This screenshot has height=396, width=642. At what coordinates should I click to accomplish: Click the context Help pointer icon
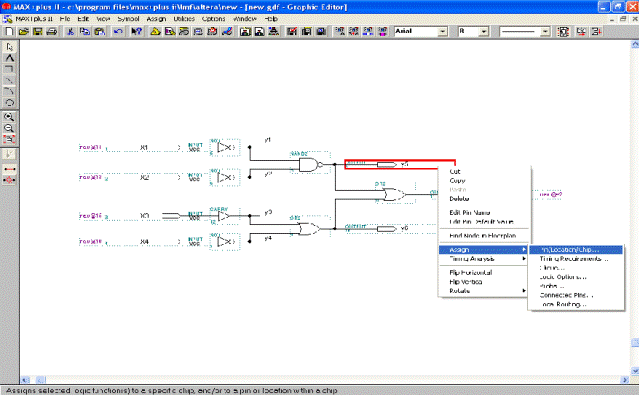click(x=136, y=32)
